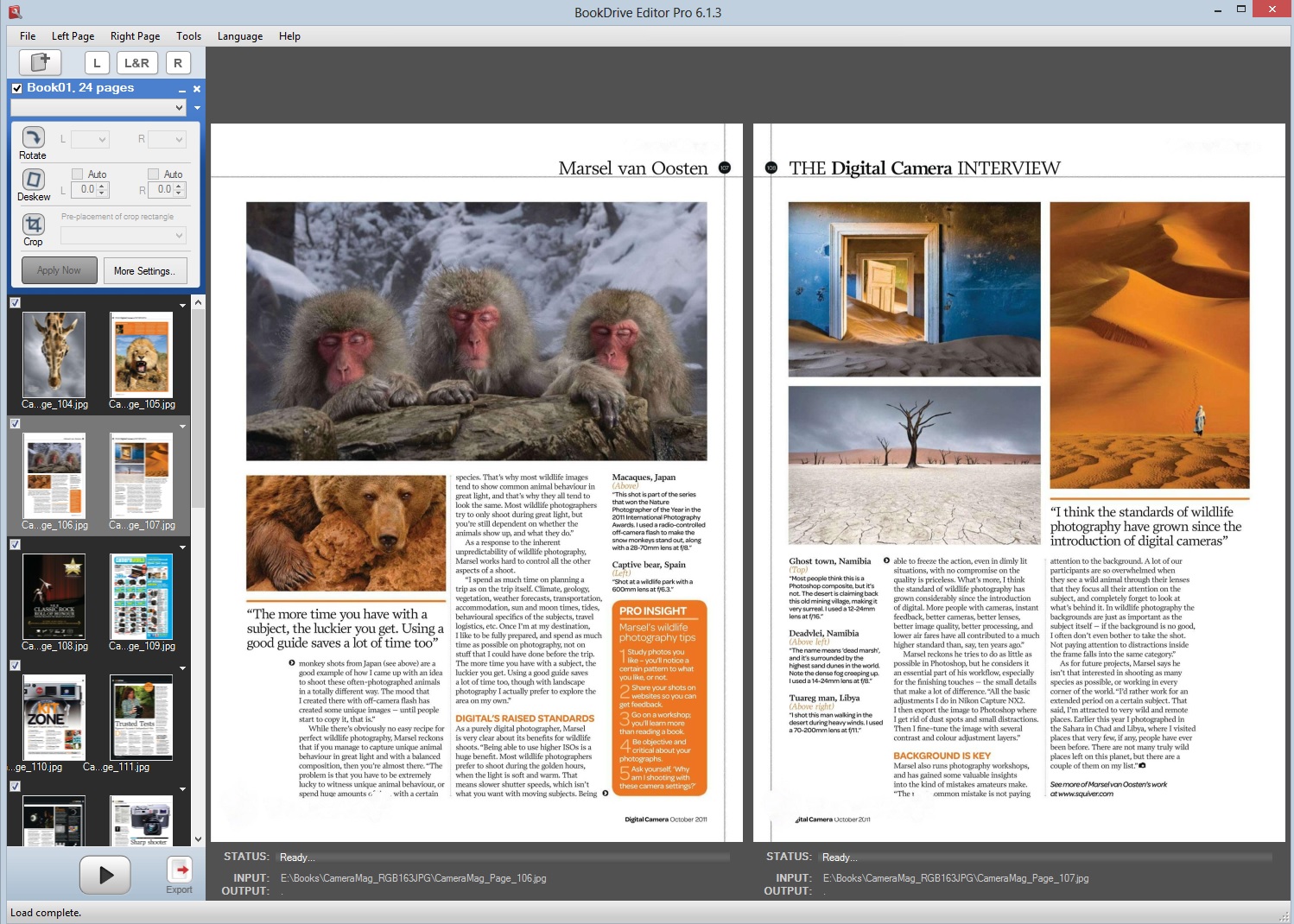Viewport: 1294px width, 924px height.
Task: Open the book profile combo box
Action: 98,108
